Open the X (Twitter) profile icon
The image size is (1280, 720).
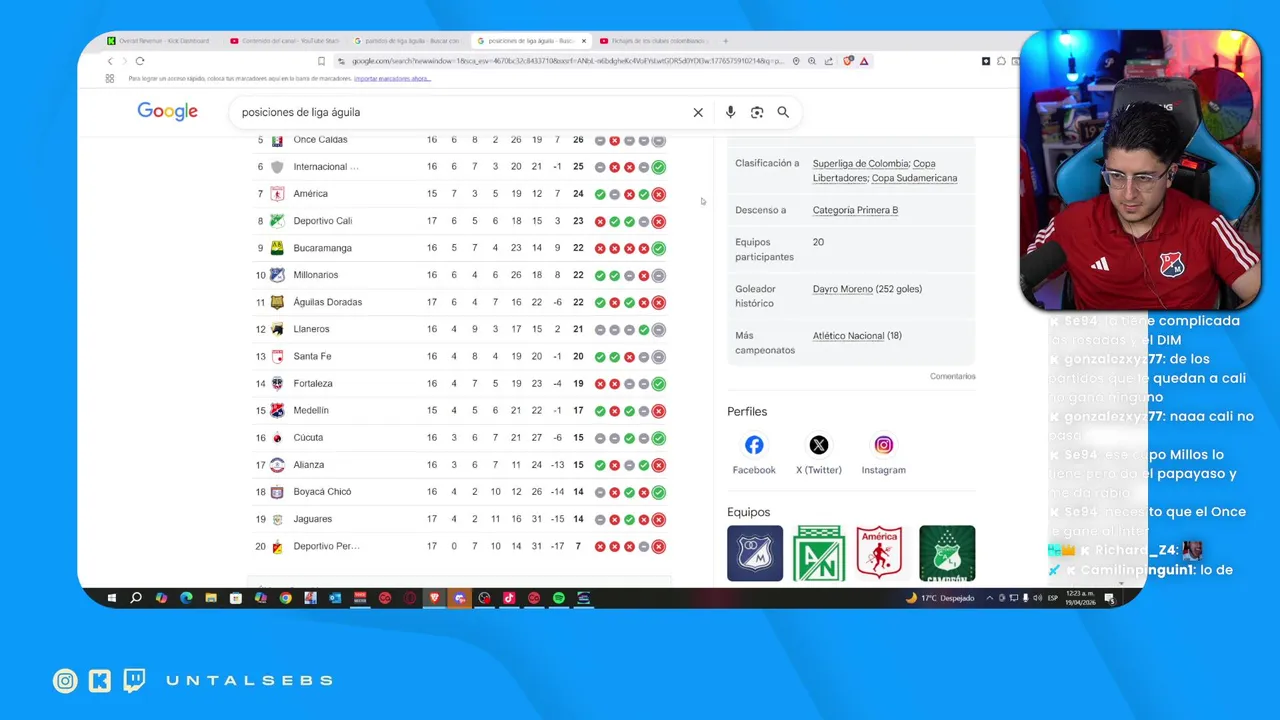tap(819, 445)
